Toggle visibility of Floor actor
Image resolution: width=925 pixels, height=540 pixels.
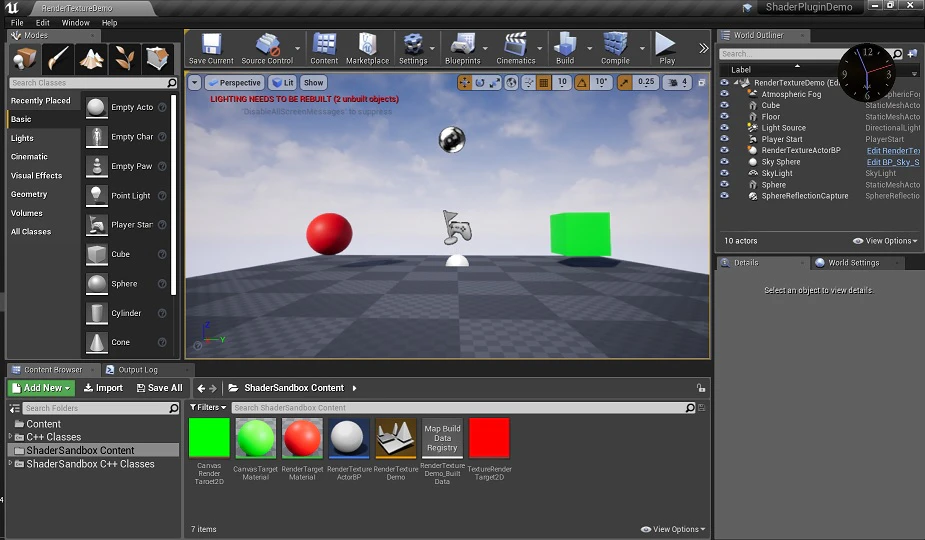[724, 116]
